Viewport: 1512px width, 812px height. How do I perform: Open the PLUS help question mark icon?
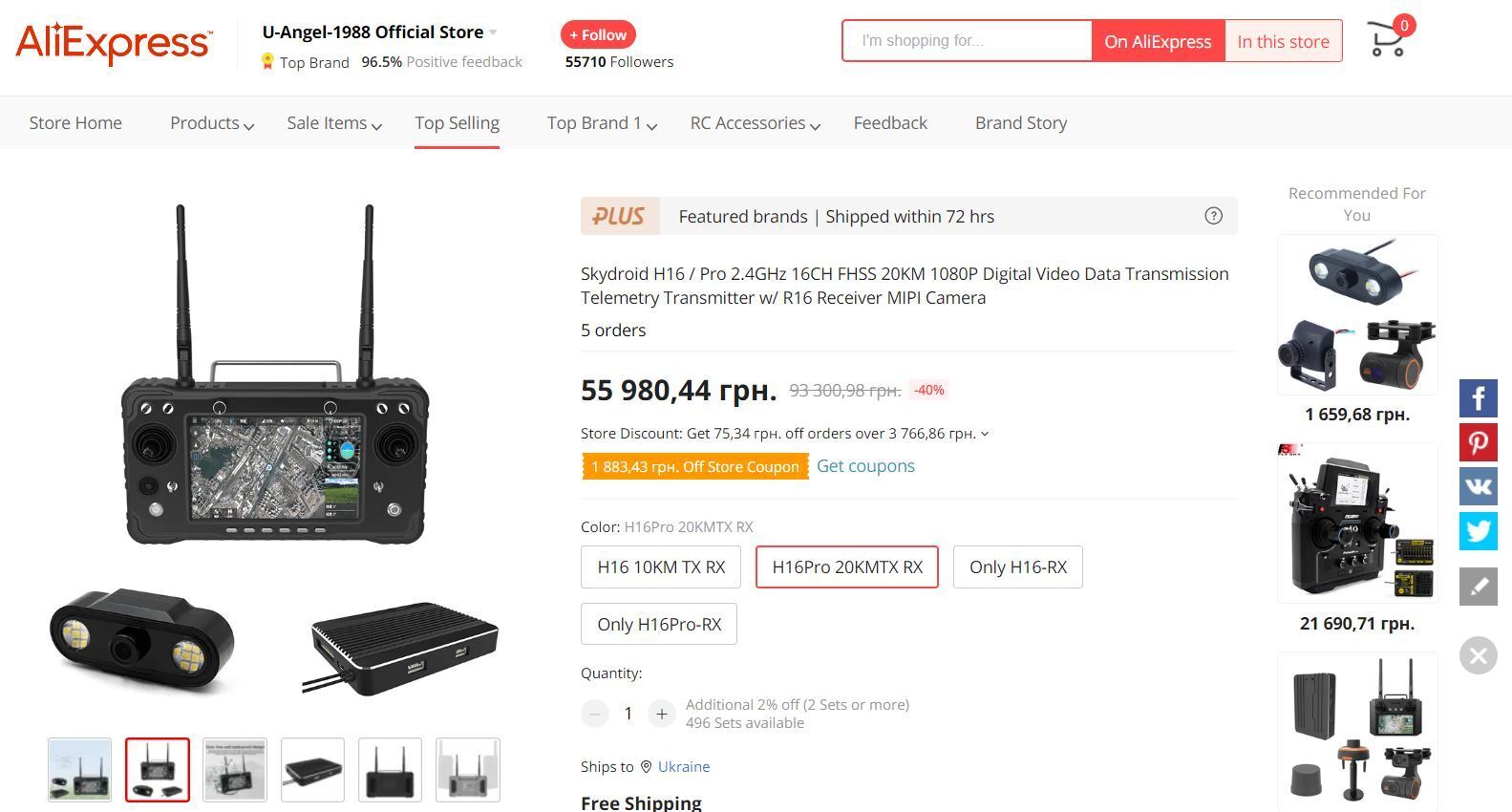tap(1213, 216)
